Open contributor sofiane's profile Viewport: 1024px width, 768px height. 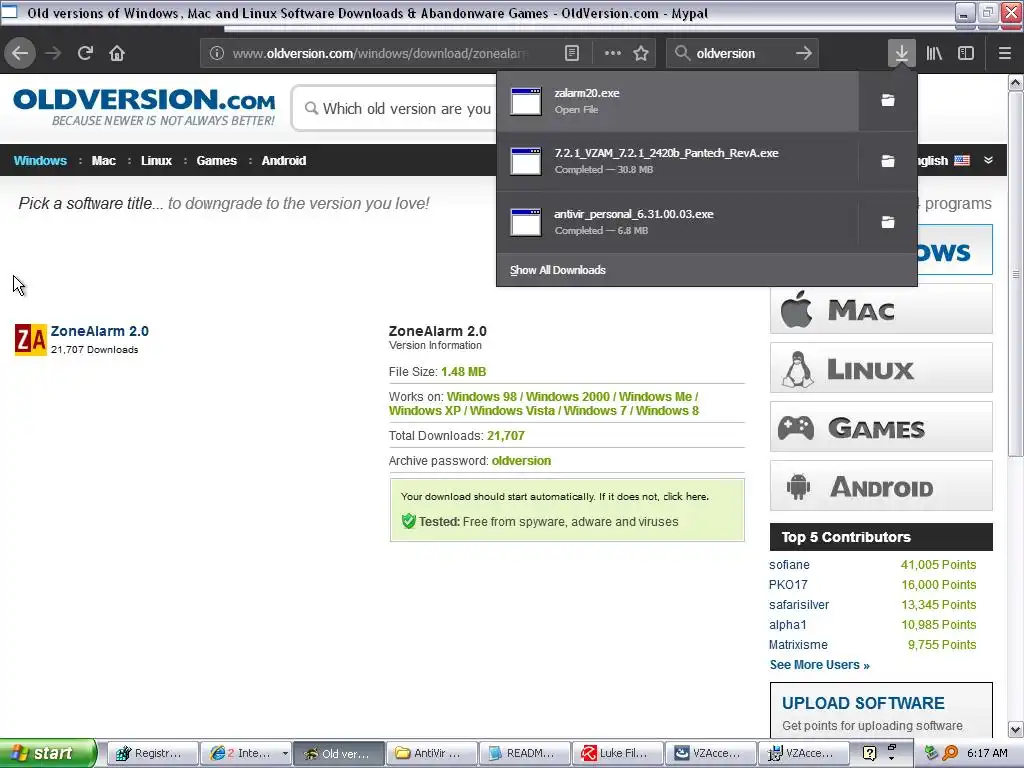click(x=789, y=565)
